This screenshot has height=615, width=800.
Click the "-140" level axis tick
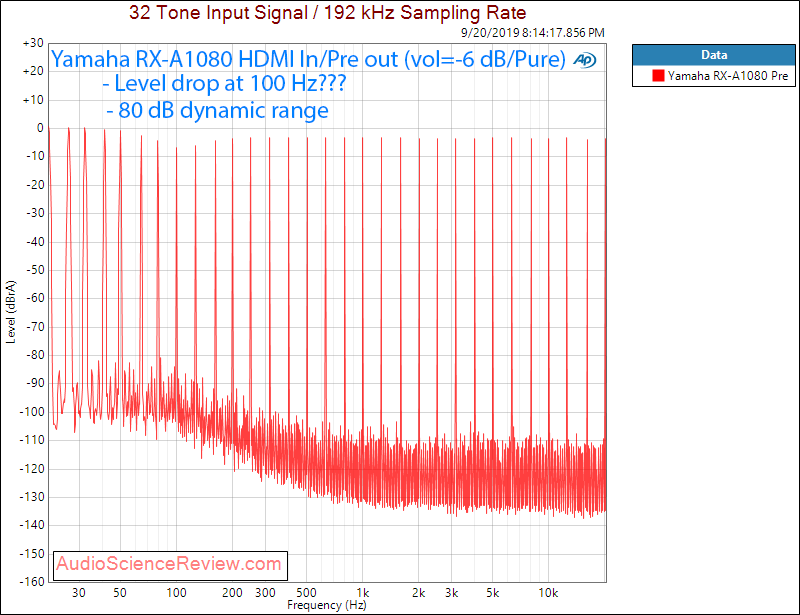[32, 525]
